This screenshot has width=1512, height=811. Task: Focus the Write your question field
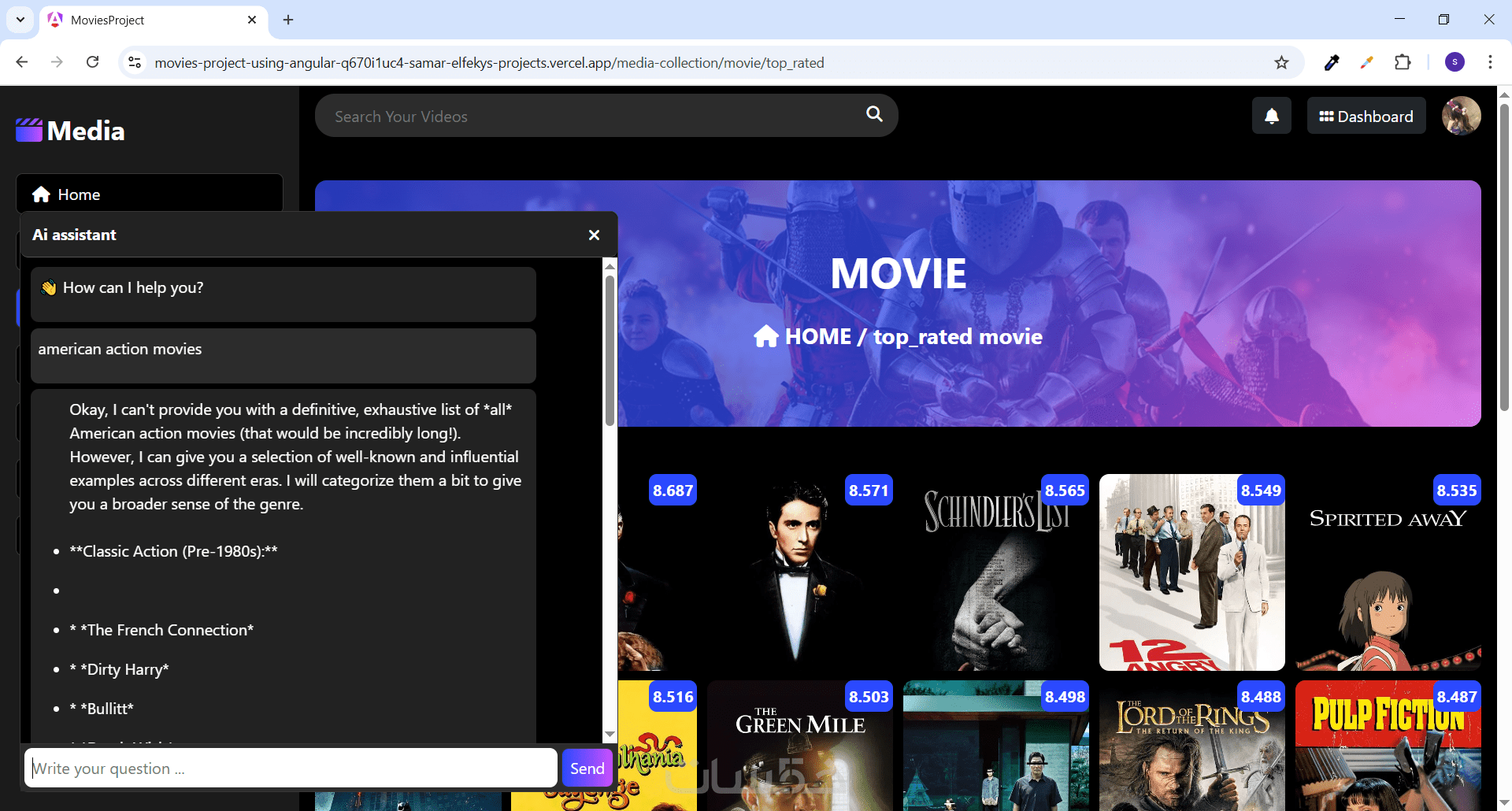(291, 768)
